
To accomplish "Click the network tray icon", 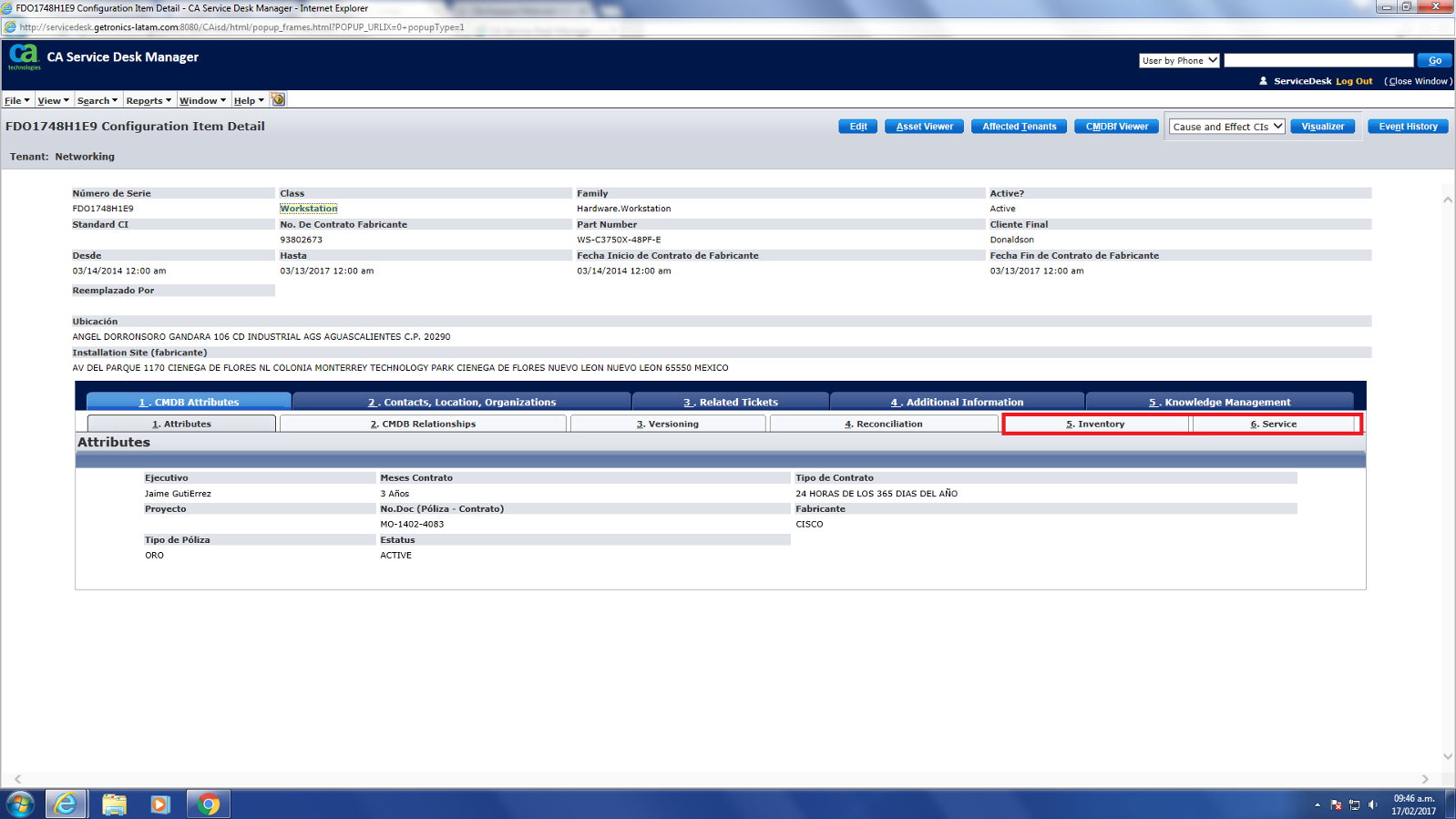I will [x=1354, y=804].
